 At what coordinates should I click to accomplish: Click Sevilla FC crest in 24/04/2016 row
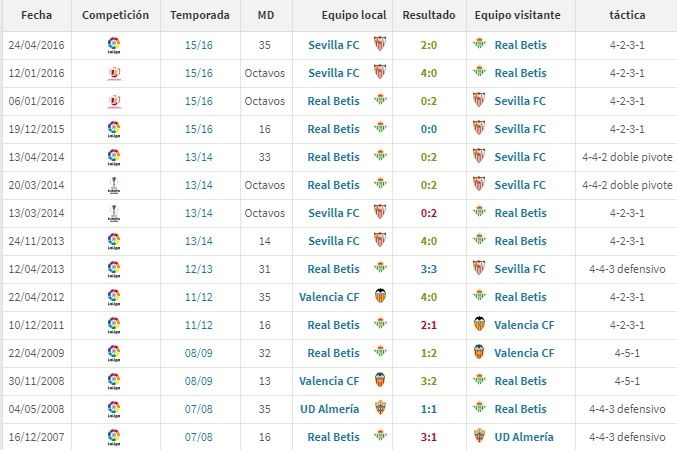point(379,44)
